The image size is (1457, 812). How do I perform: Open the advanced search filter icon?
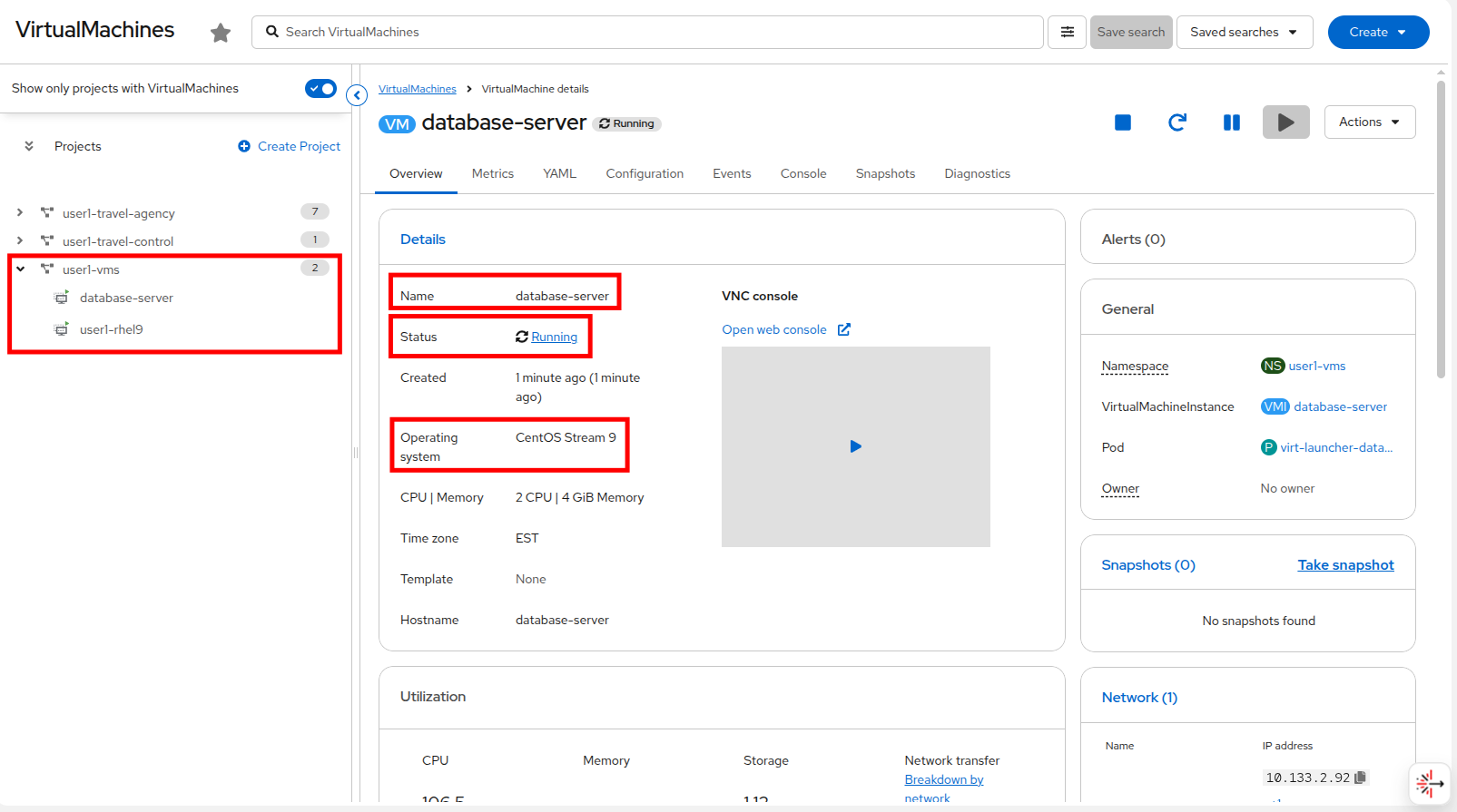pyautogui.click(x=1068, y=32)
